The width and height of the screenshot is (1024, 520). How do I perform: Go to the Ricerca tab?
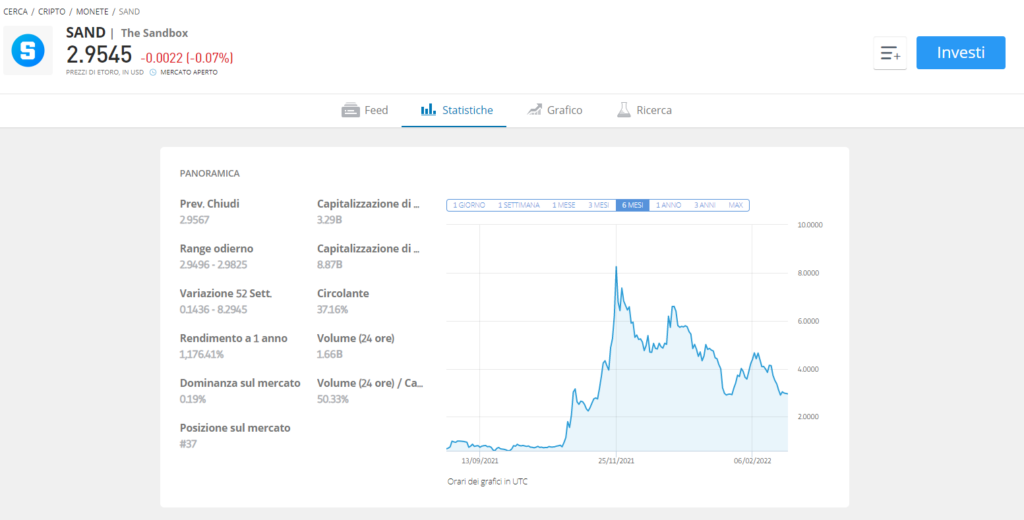tap(644, 110)
